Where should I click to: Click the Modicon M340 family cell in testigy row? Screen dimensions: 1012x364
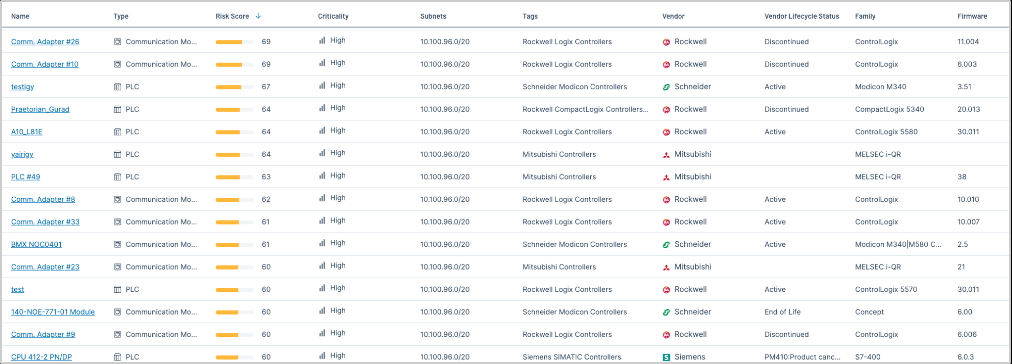pyautogui.click(x=880, y=86)
